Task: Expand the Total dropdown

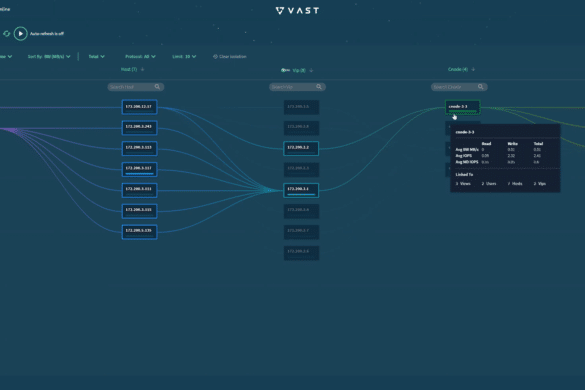Action: pos(97,57)
